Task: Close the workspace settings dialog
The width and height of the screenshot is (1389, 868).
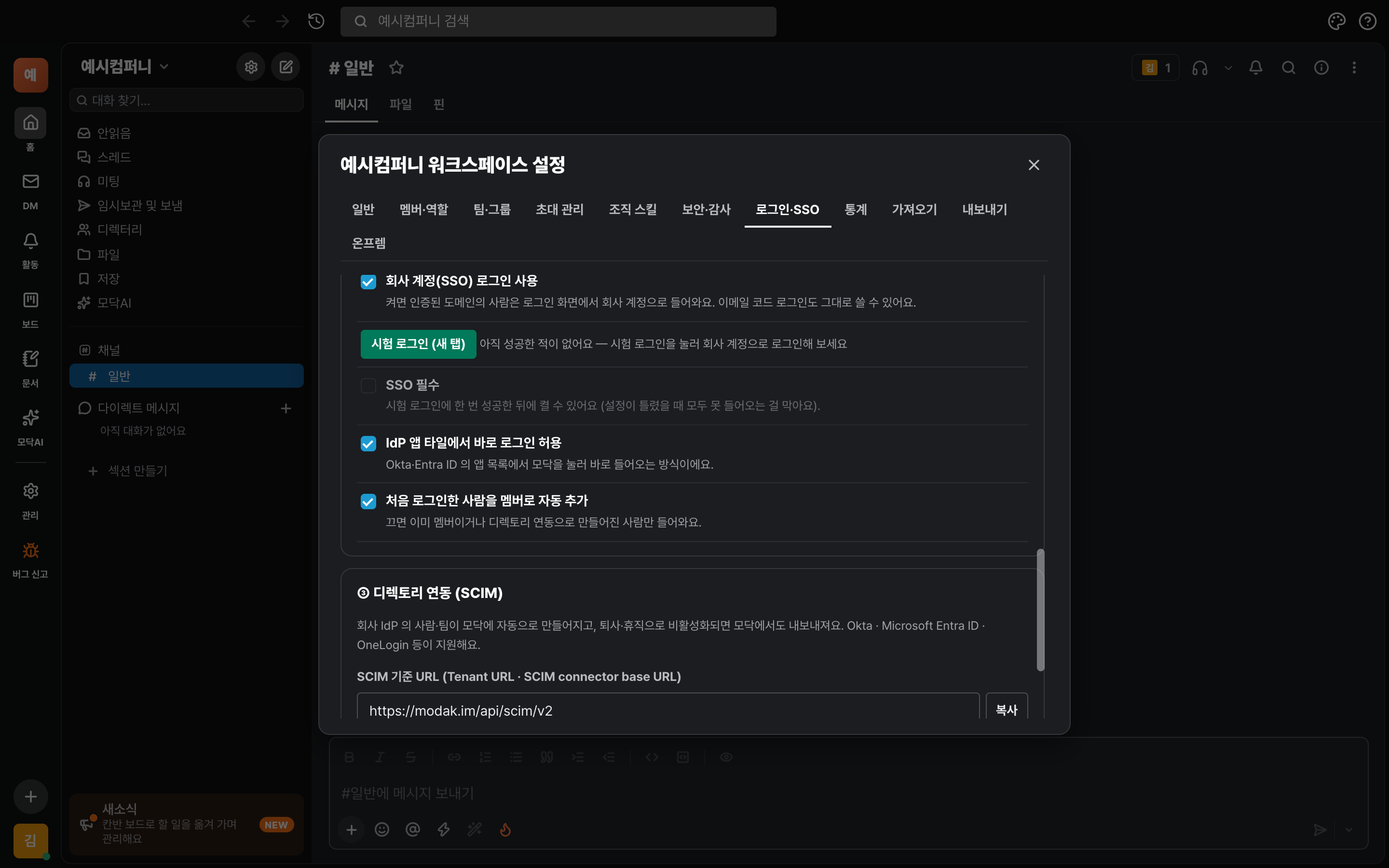Action: coord(1034,165)
